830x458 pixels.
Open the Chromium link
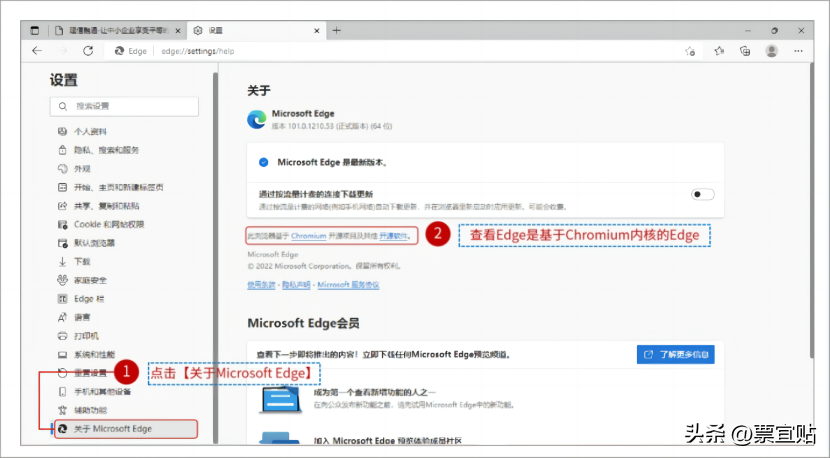309,236
